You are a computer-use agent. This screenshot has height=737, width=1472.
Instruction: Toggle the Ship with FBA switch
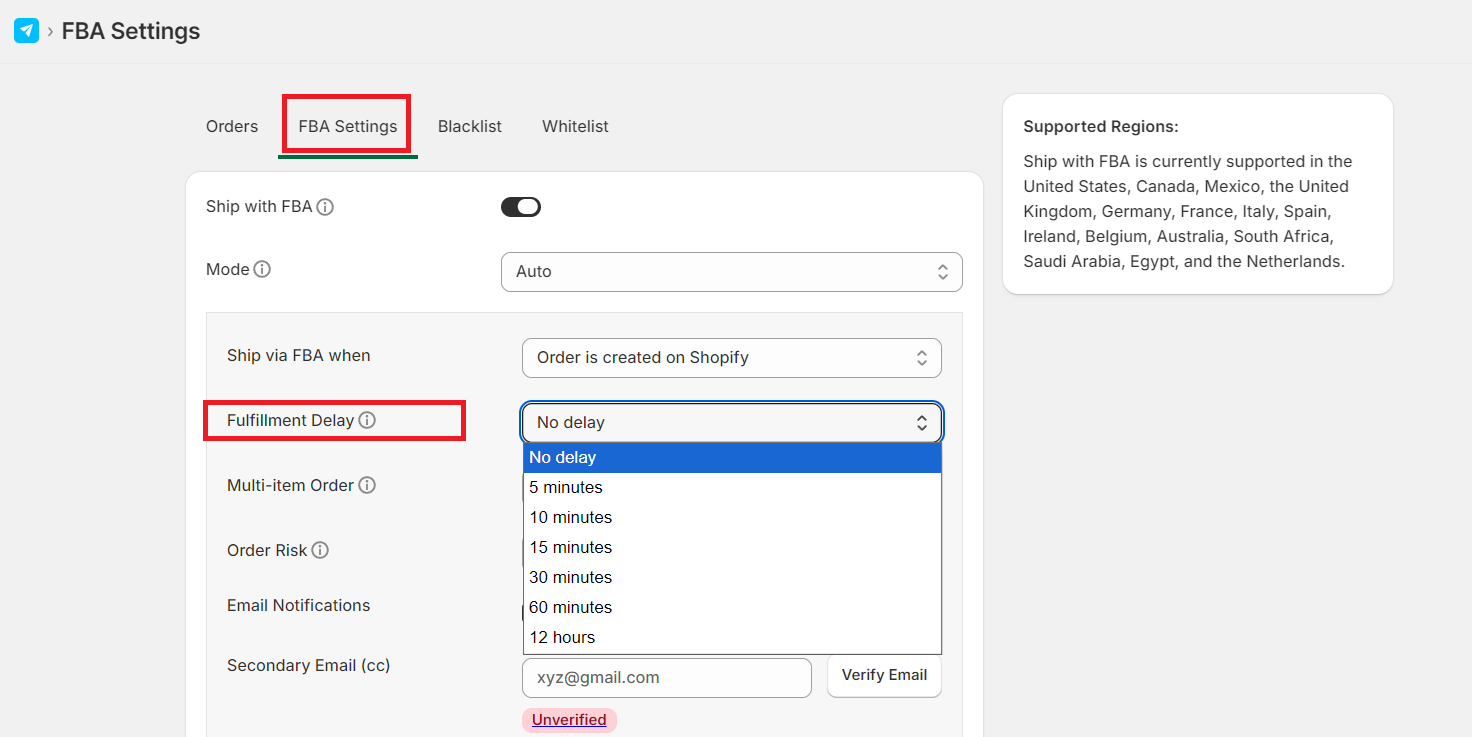click(x=520, y=207)
